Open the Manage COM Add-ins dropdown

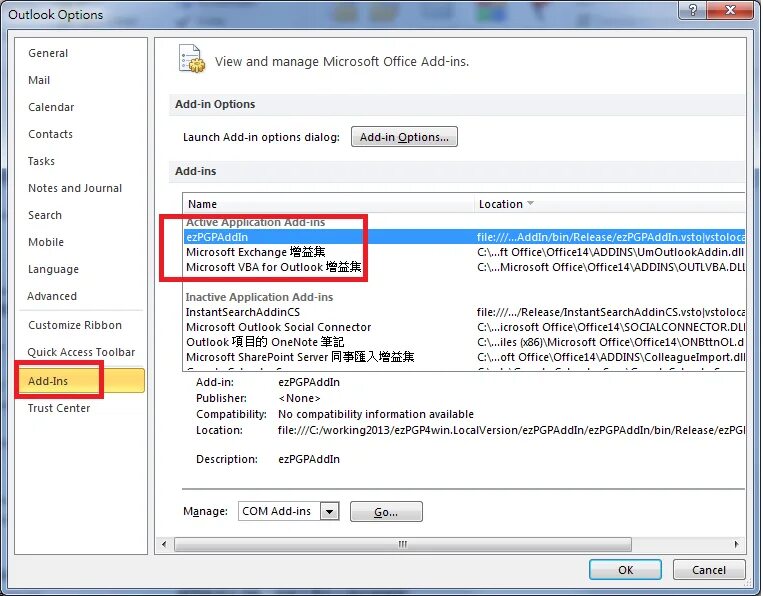coord(329,511)
